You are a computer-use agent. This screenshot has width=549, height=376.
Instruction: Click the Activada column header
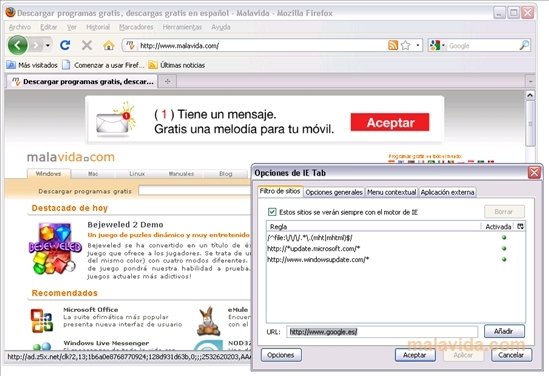[498, 227]
